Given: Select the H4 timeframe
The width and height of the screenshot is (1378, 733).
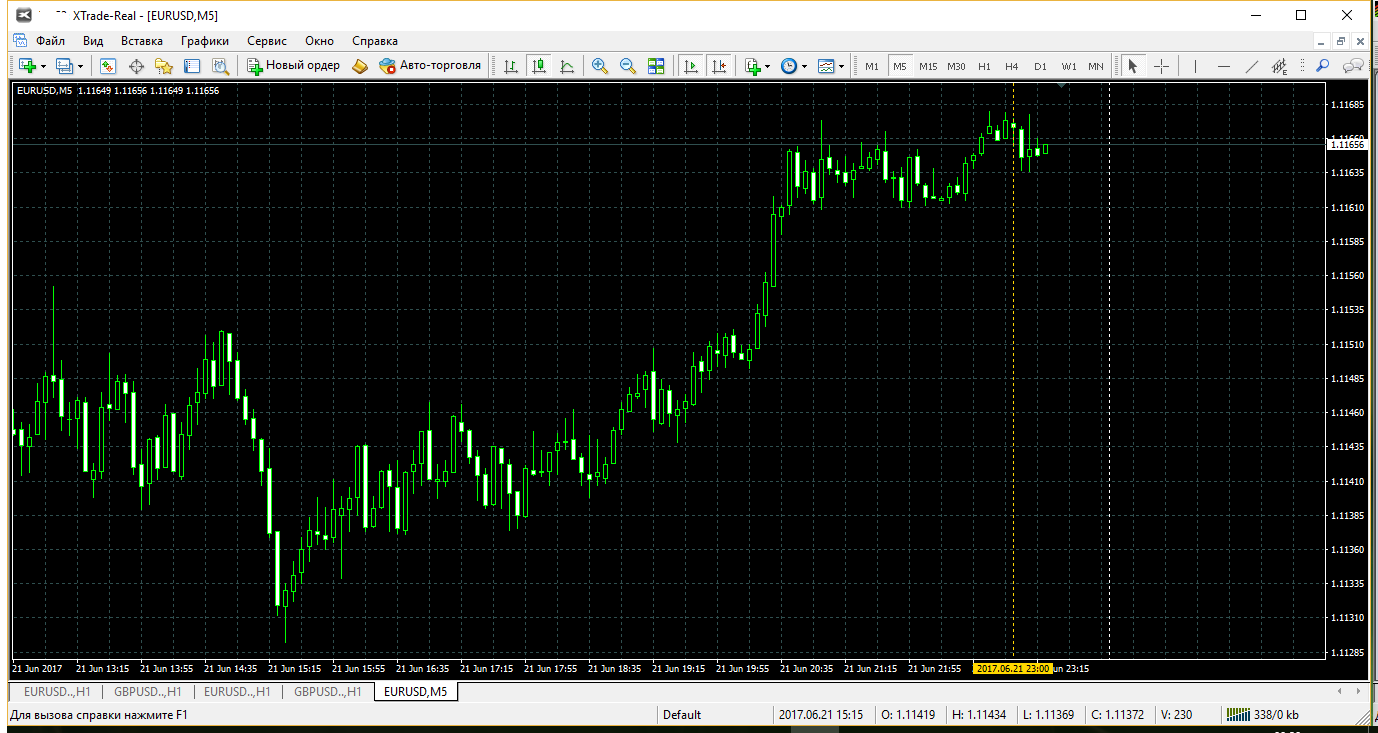Looking at the screenshot, I should coord(1012,66).
